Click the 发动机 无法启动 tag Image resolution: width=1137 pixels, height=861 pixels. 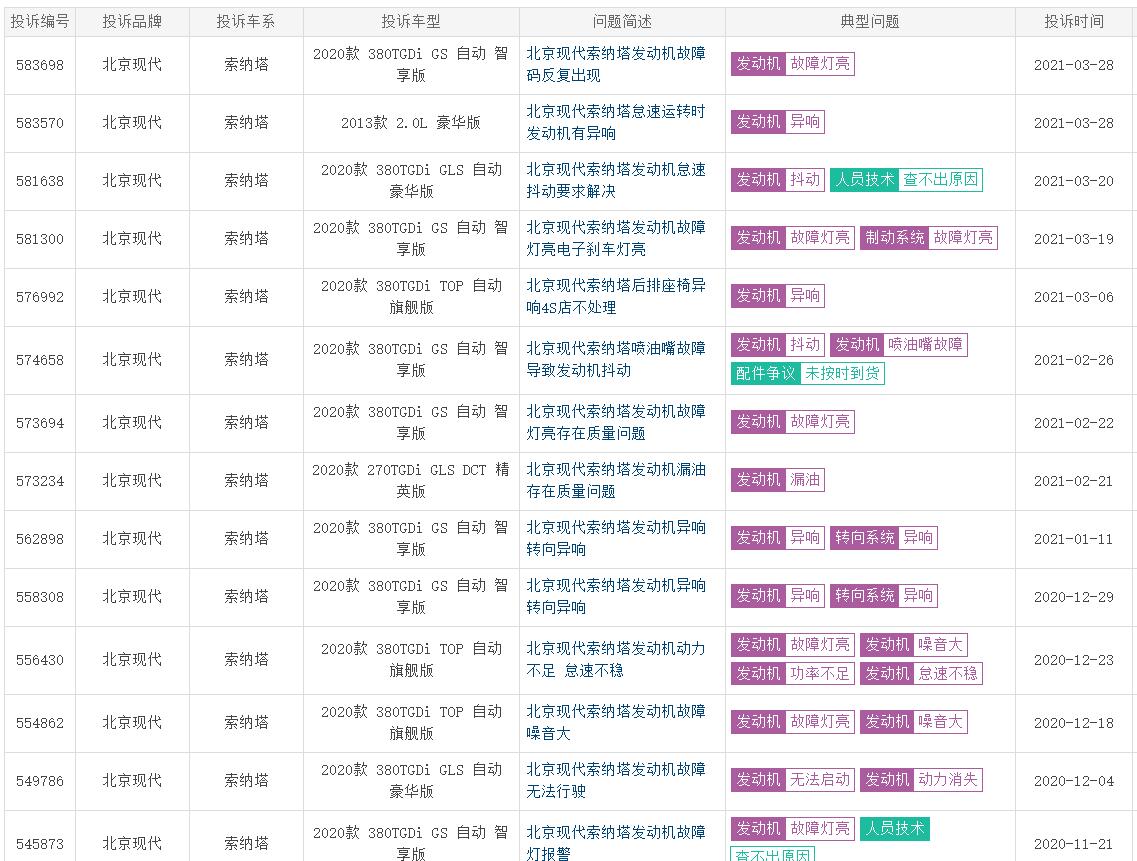(x=792, y=780)
